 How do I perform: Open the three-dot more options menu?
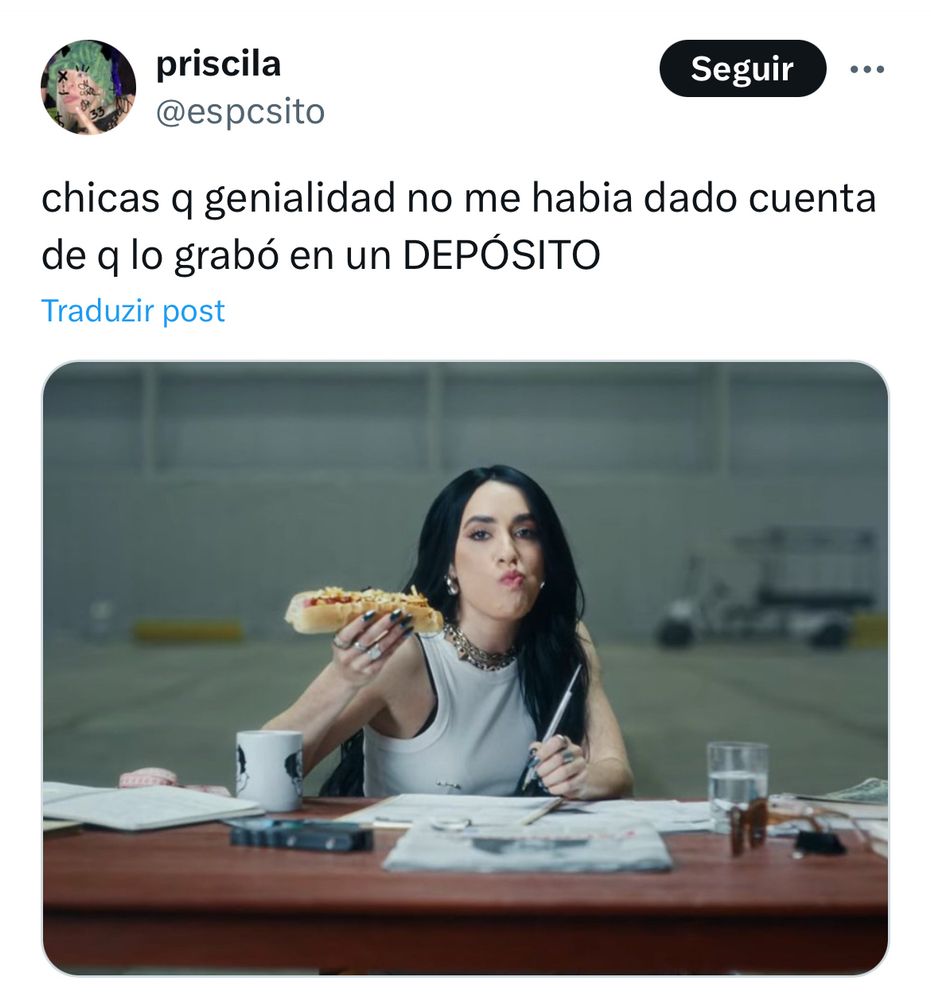click(x=867, y=68)
